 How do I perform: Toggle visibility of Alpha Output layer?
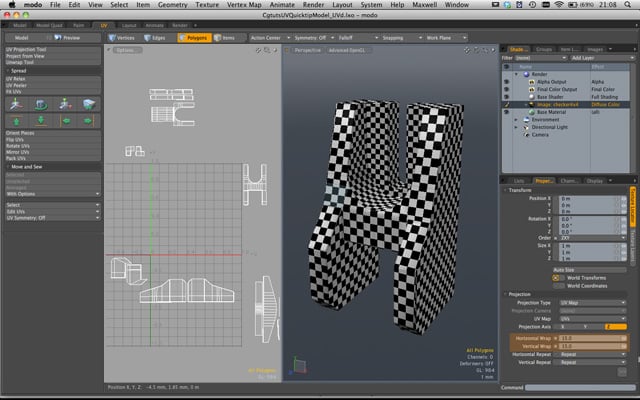coord(504,82)
